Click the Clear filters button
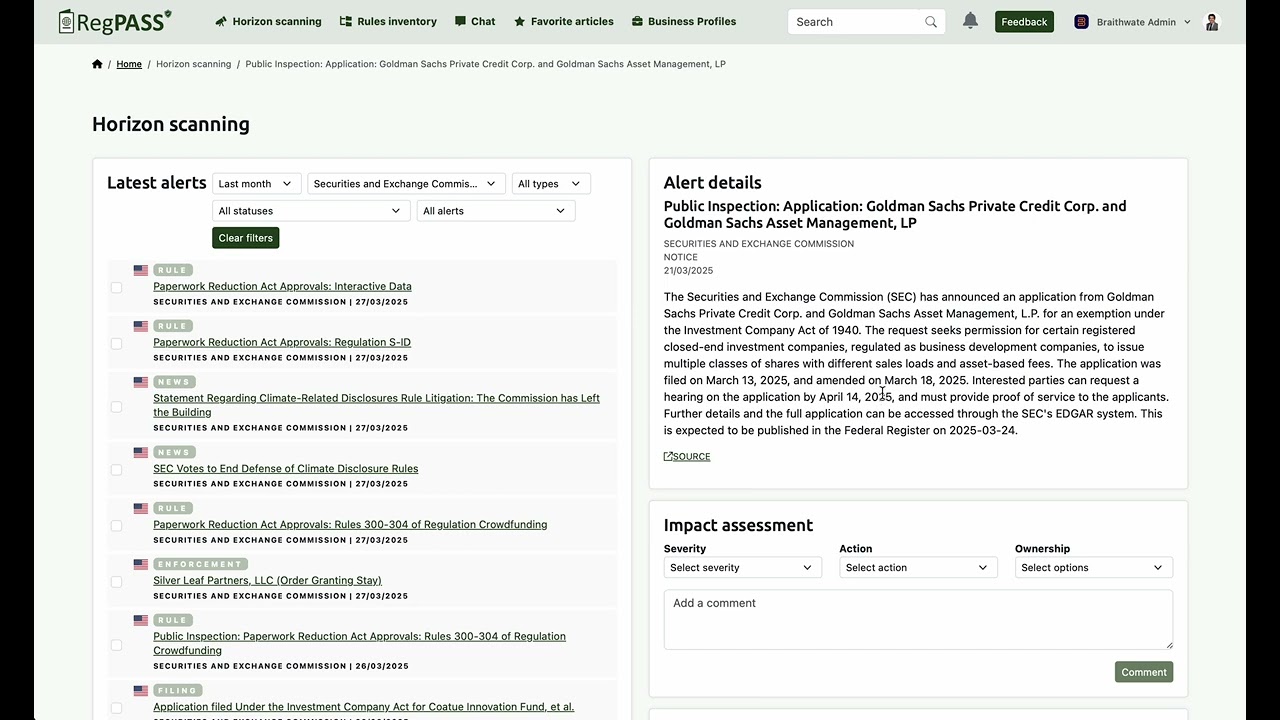This screenshot has height=720, width=1280. (245, 238)
